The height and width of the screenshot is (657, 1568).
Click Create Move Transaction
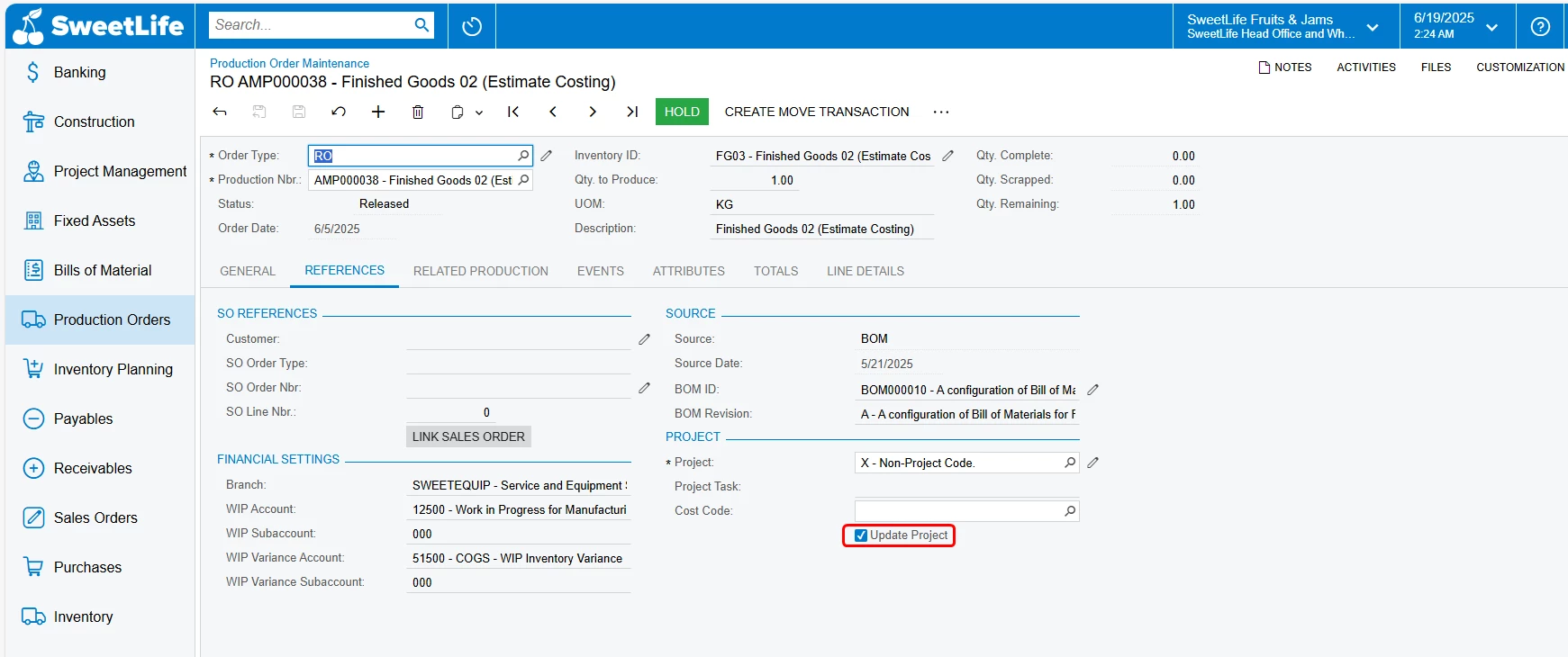point(817,112)
